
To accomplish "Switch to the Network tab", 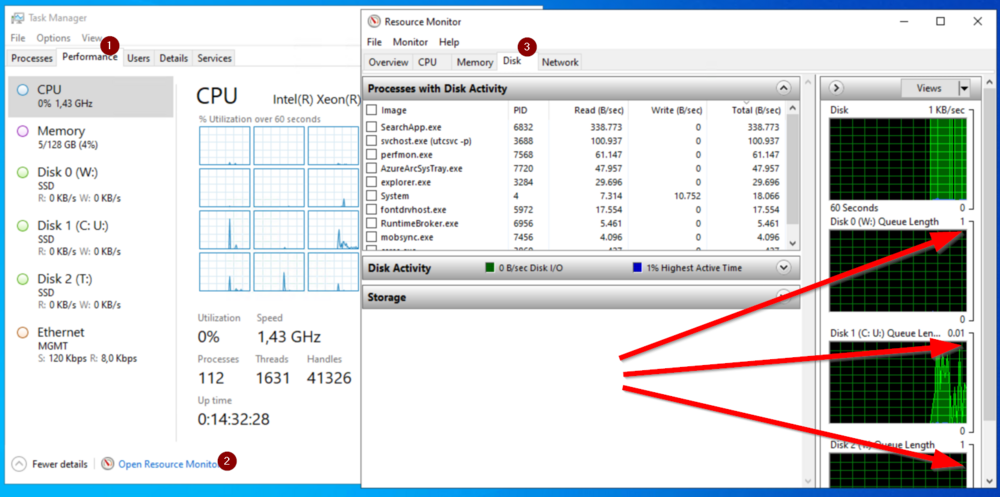I will [x=559, y=62].
